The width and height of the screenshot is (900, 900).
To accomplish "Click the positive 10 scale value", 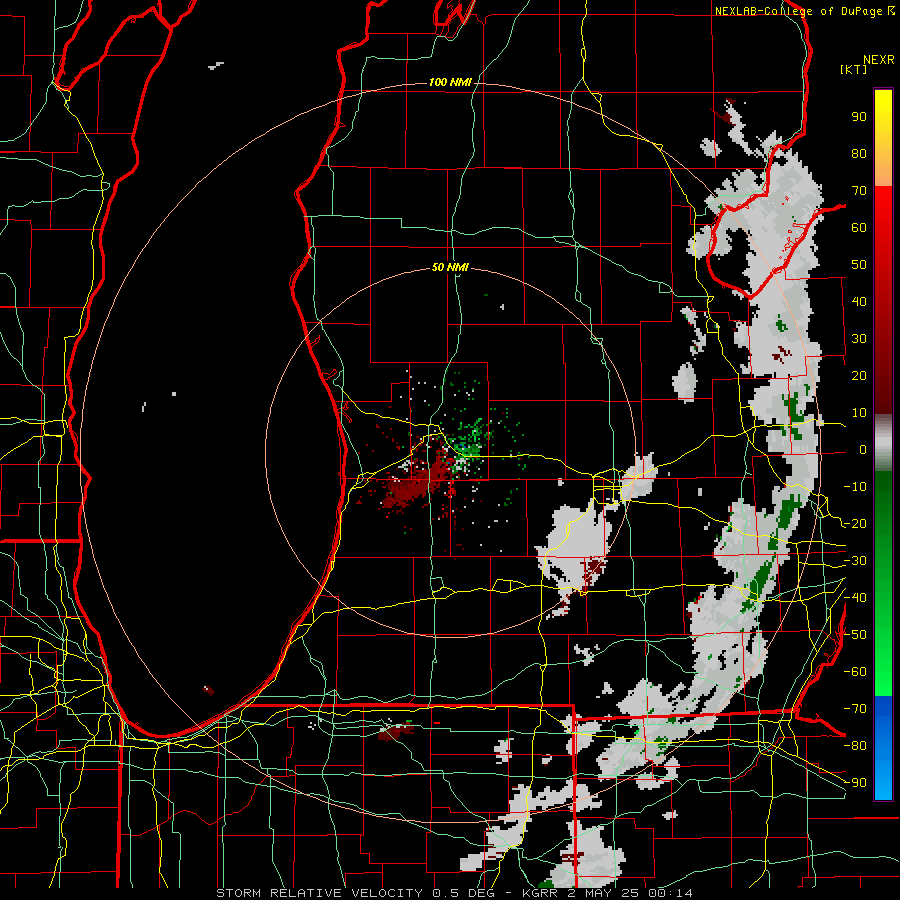I will click(x=859, y=413).
